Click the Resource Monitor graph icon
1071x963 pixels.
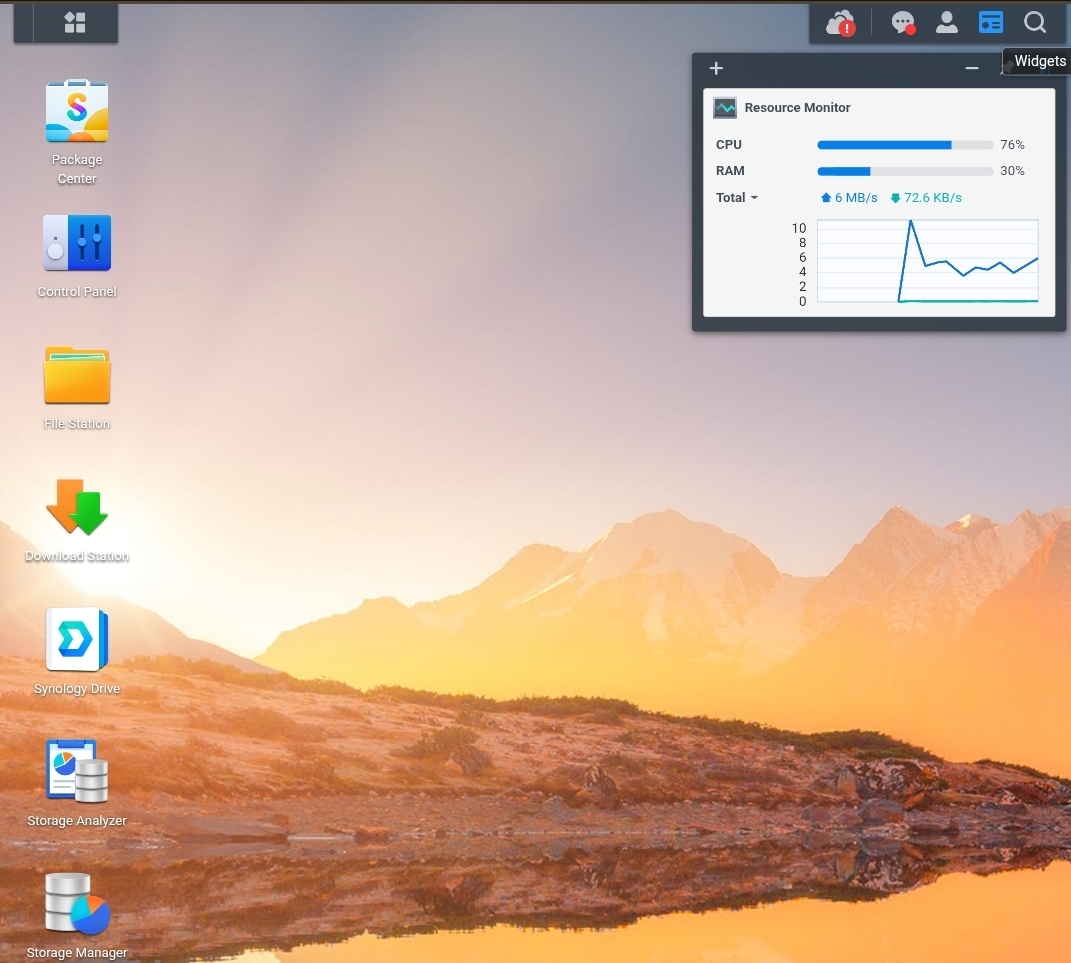[x=725, y=108]
